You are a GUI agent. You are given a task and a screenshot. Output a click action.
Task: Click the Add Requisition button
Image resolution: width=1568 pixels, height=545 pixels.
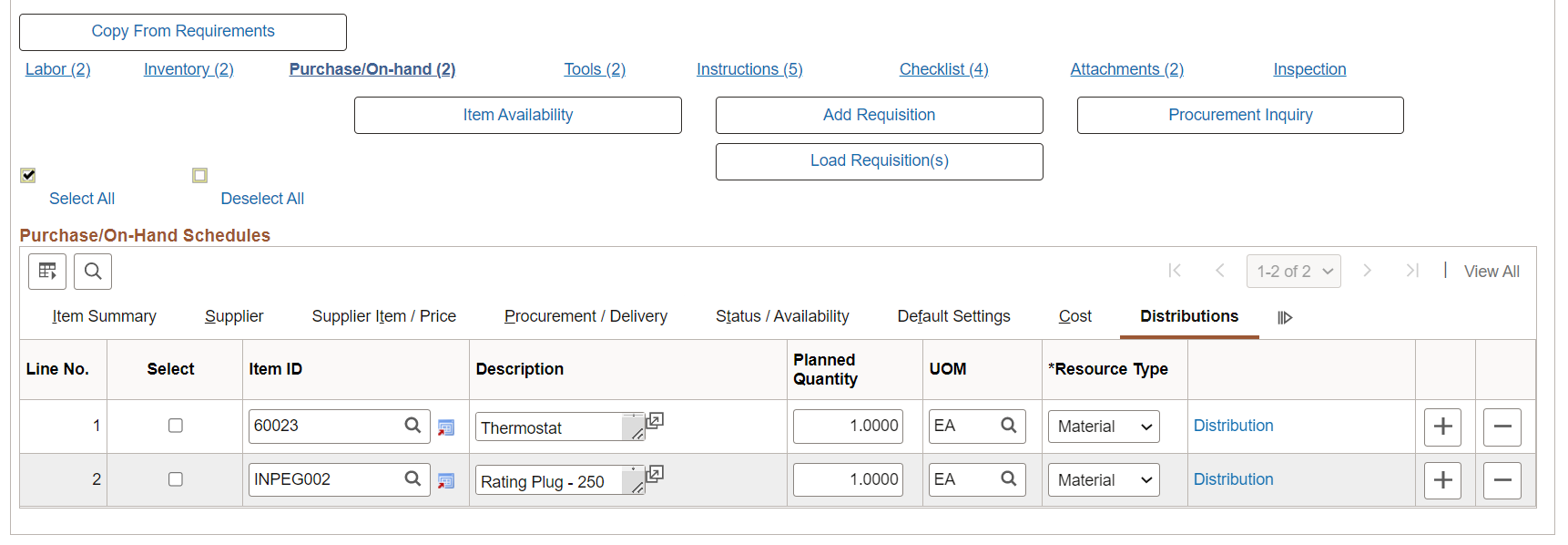coord(879,115)
